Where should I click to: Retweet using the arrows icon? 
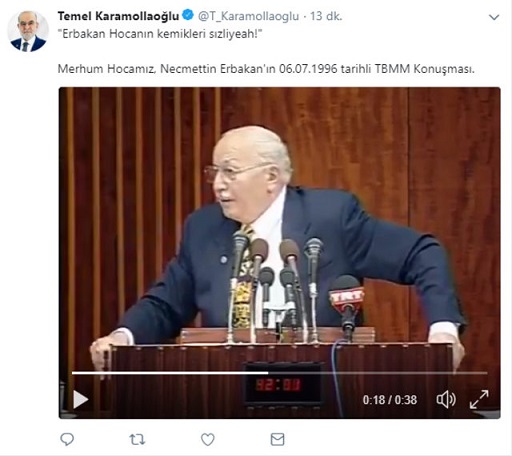tap(137, 439)
